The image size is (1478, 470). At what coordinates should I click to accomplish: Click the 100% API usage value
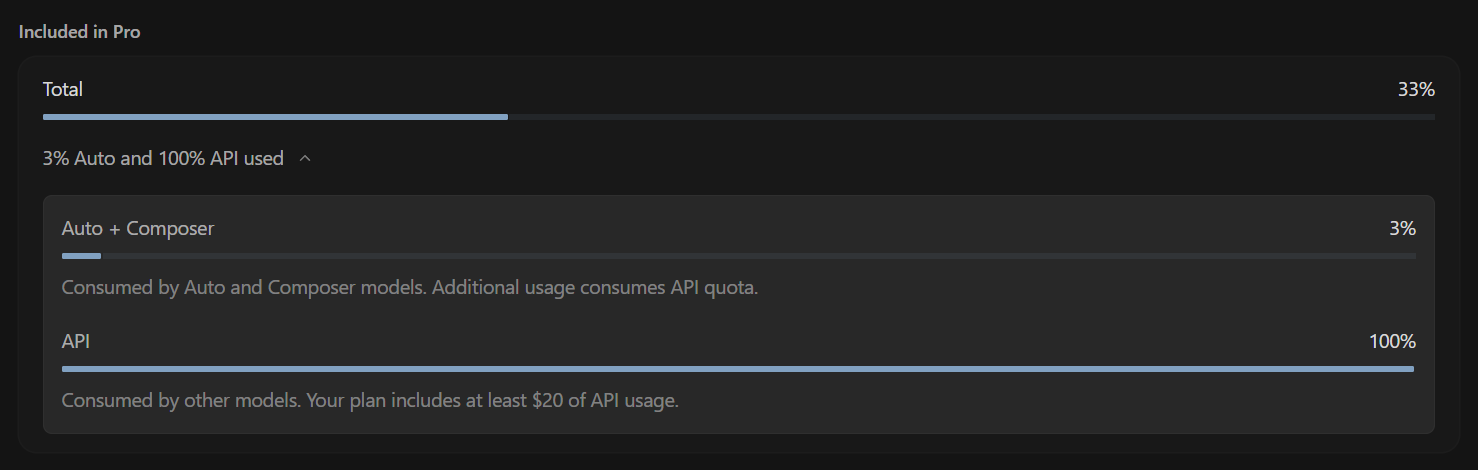tap(1392, 341)
